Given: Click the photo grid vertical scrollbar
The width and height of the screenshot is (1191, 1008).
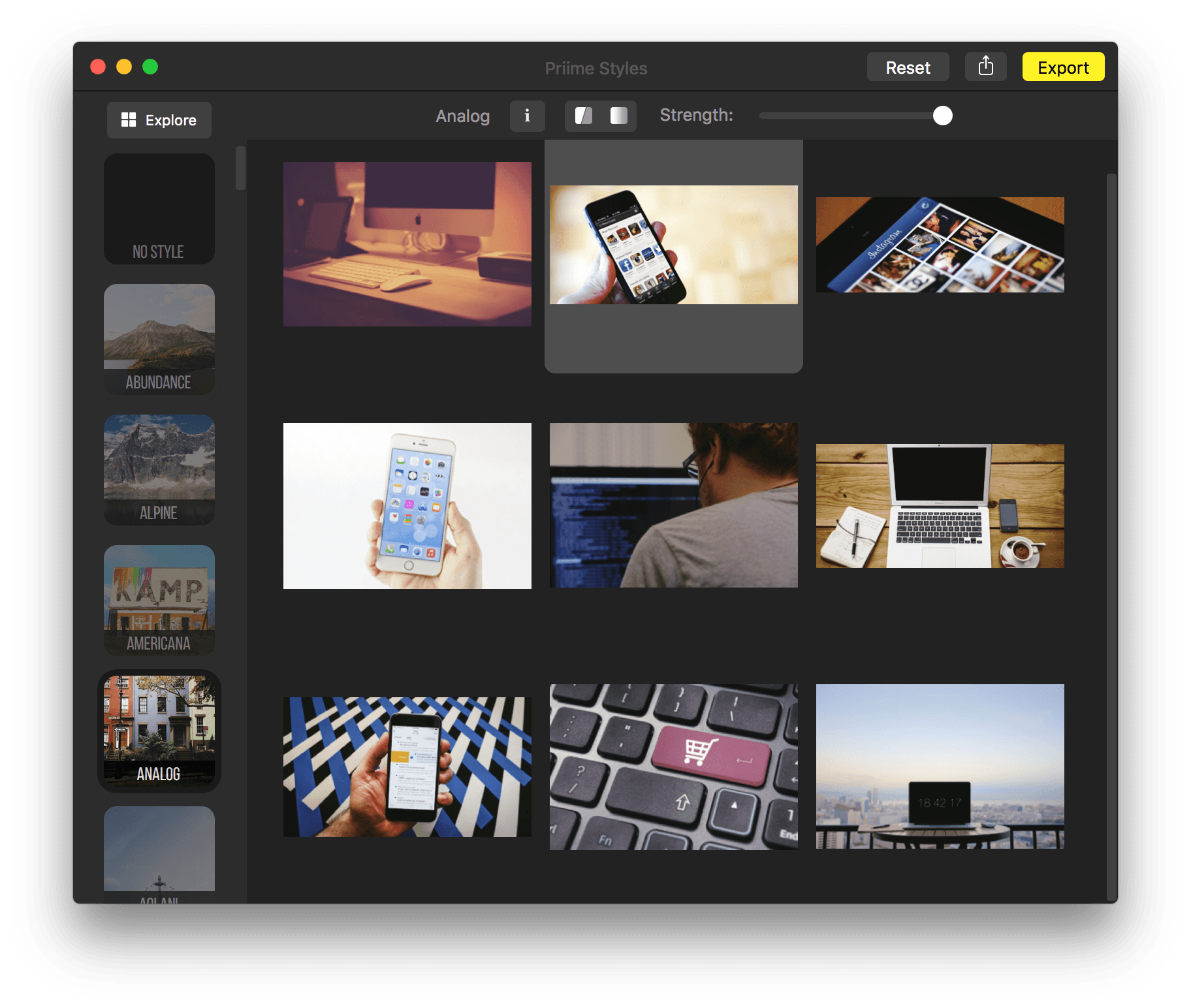Looking at the screenshot, I should [1111, 539].
